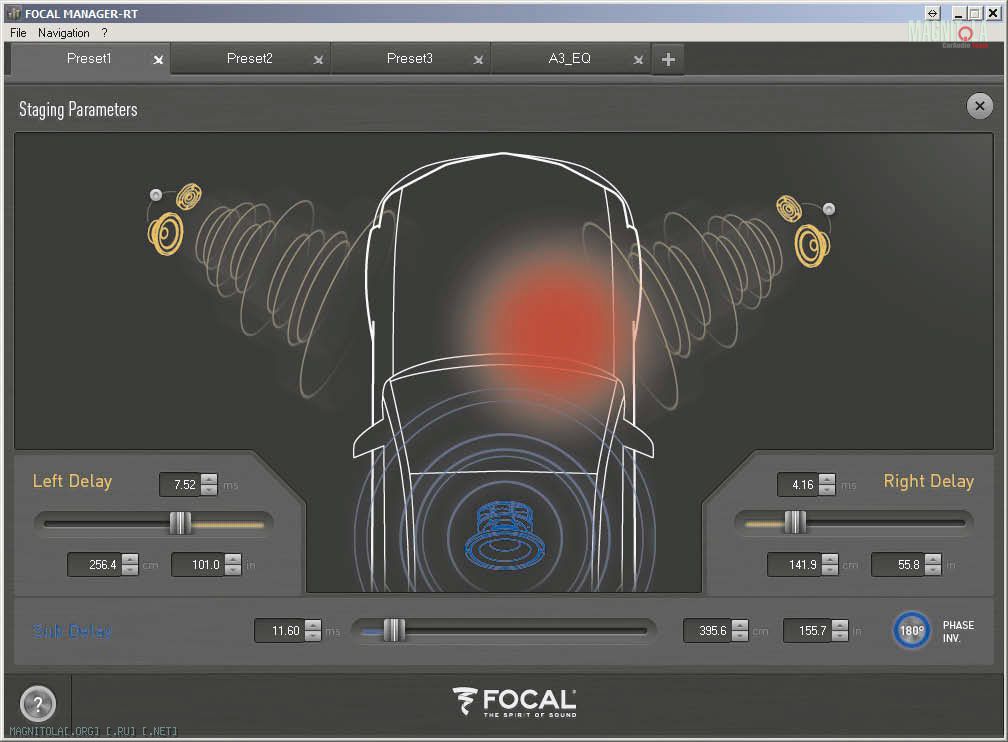Click the Right Delay inches field showing 55.8
Image resolution: width=1008 pixels, height=742 pixels.
899,565
